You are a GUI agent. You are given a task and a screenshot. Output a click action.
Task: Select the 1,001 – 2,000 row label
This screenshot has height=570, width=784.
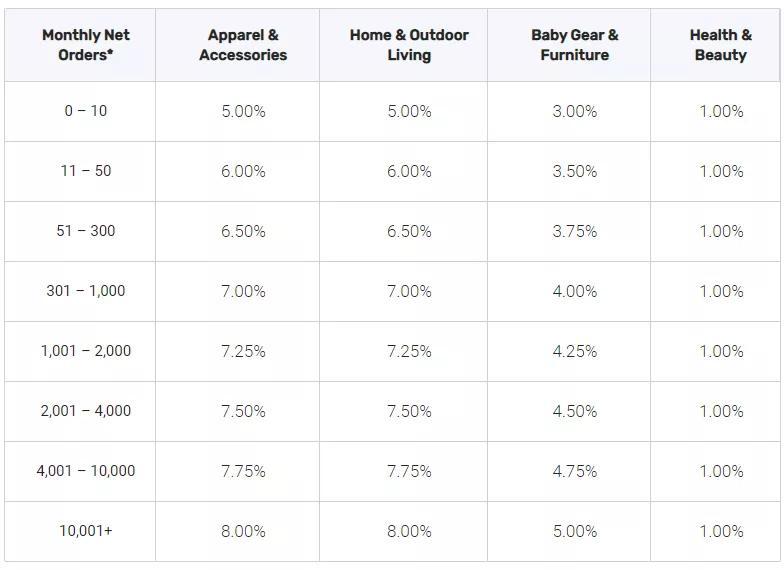click(86, 351)
